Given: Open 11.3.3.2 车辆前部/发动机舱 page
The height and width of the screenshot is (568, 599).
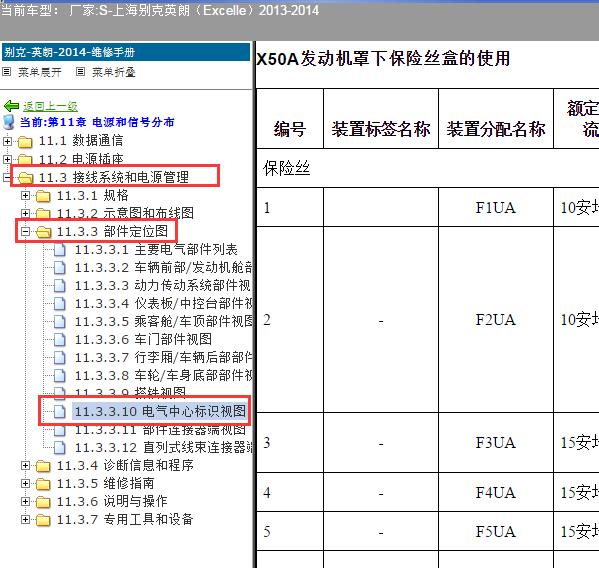Looking at the screenshot, I should 164,268.
